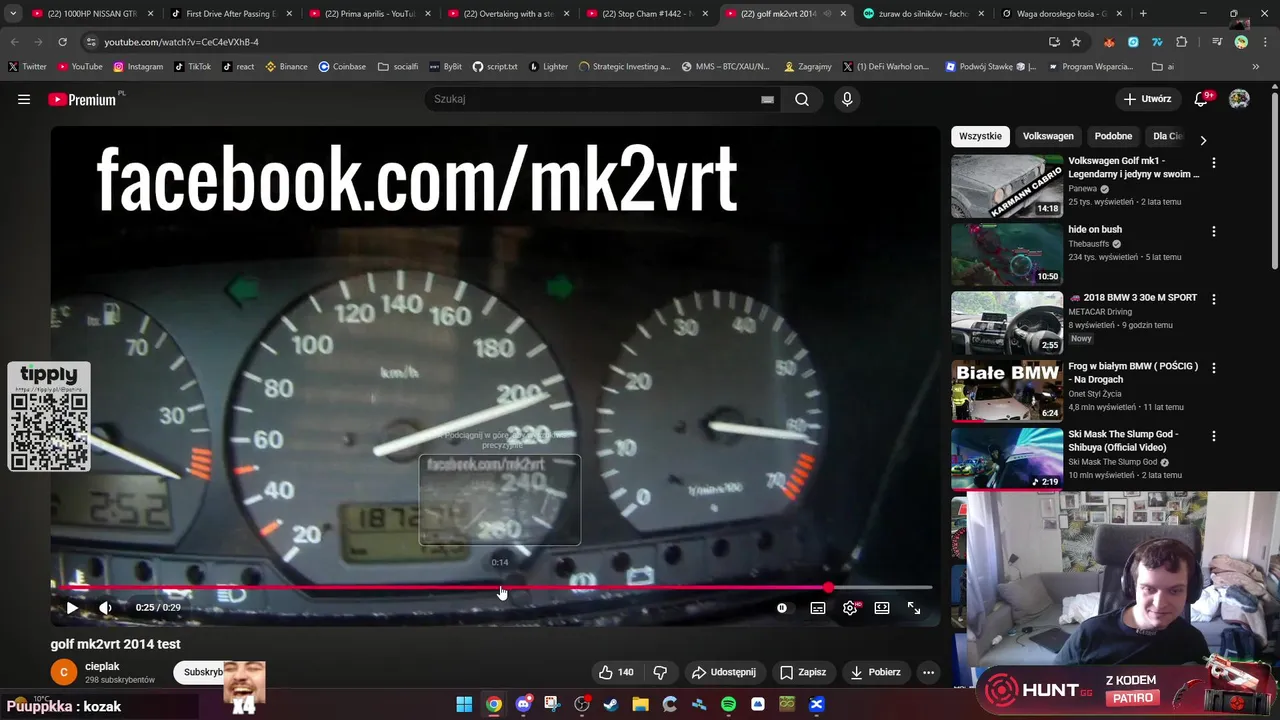The image size is (1280, 720).
Task: Click the browser address bar URL
Action: point(181,42)
